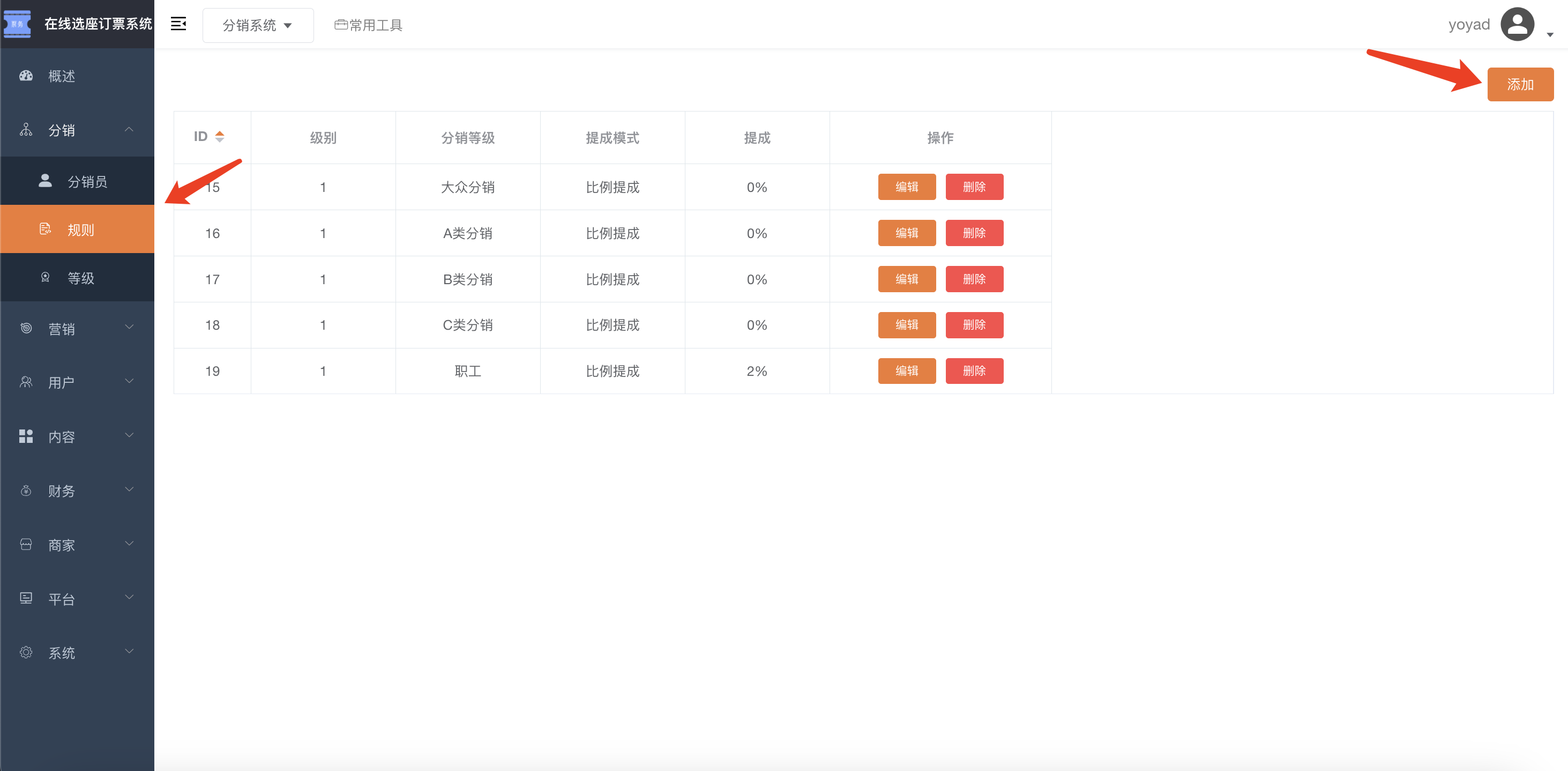Image resolution: width=1568 pixels, height=771 pixels.
Task: Open the user menu caret beside avatar
Action: click(x=1550, y=35)
